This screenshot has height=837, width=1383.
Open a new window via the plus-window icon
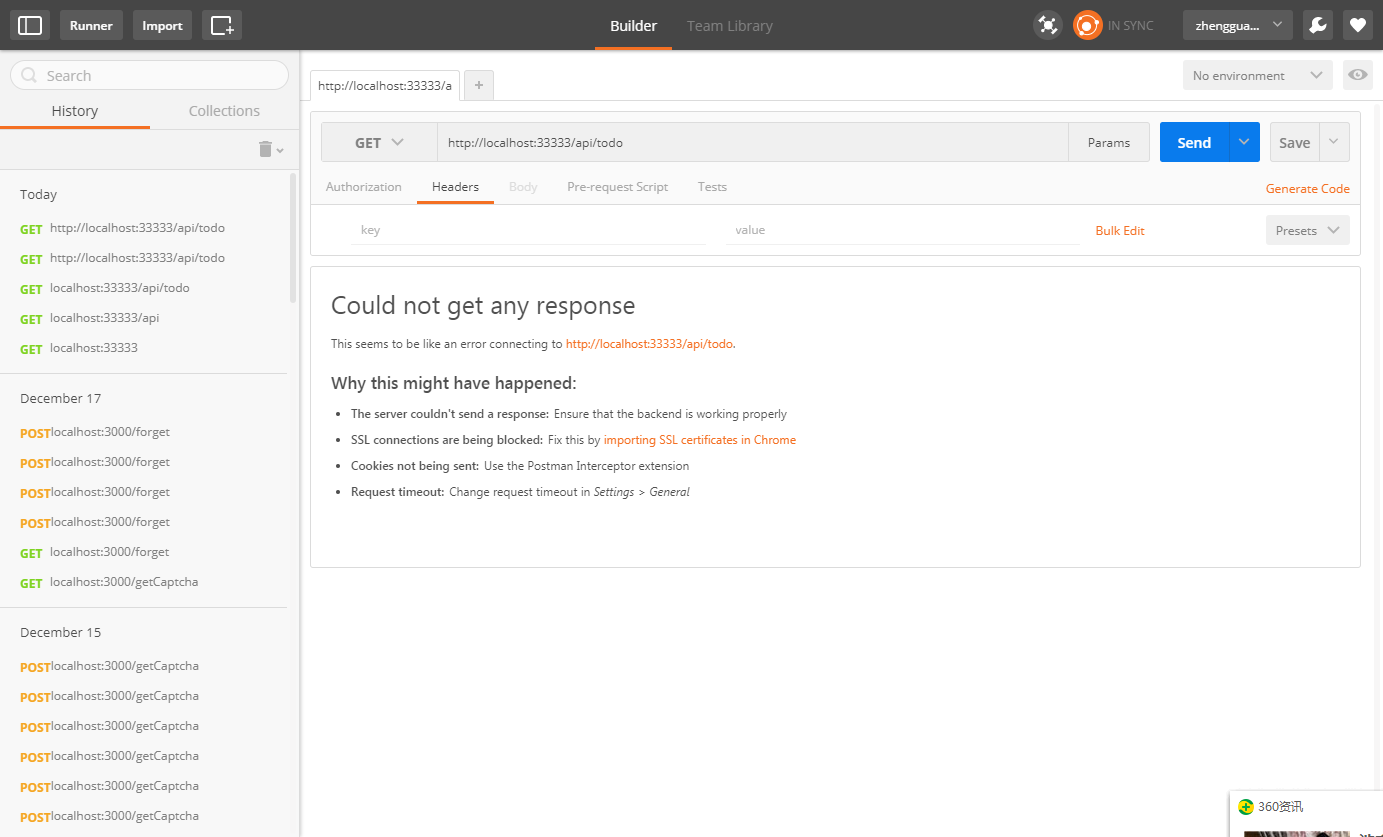point(222,25)
